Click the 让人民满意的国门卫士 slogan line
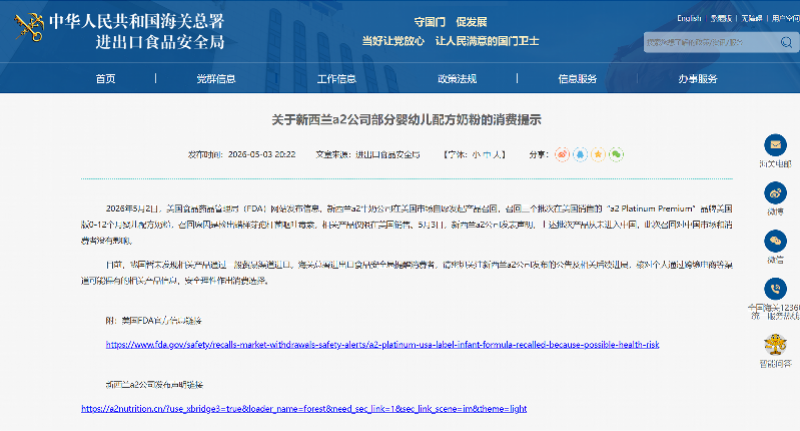Image resolution: width=800 pixels, height=431 pixels. [x=487, y=41]
